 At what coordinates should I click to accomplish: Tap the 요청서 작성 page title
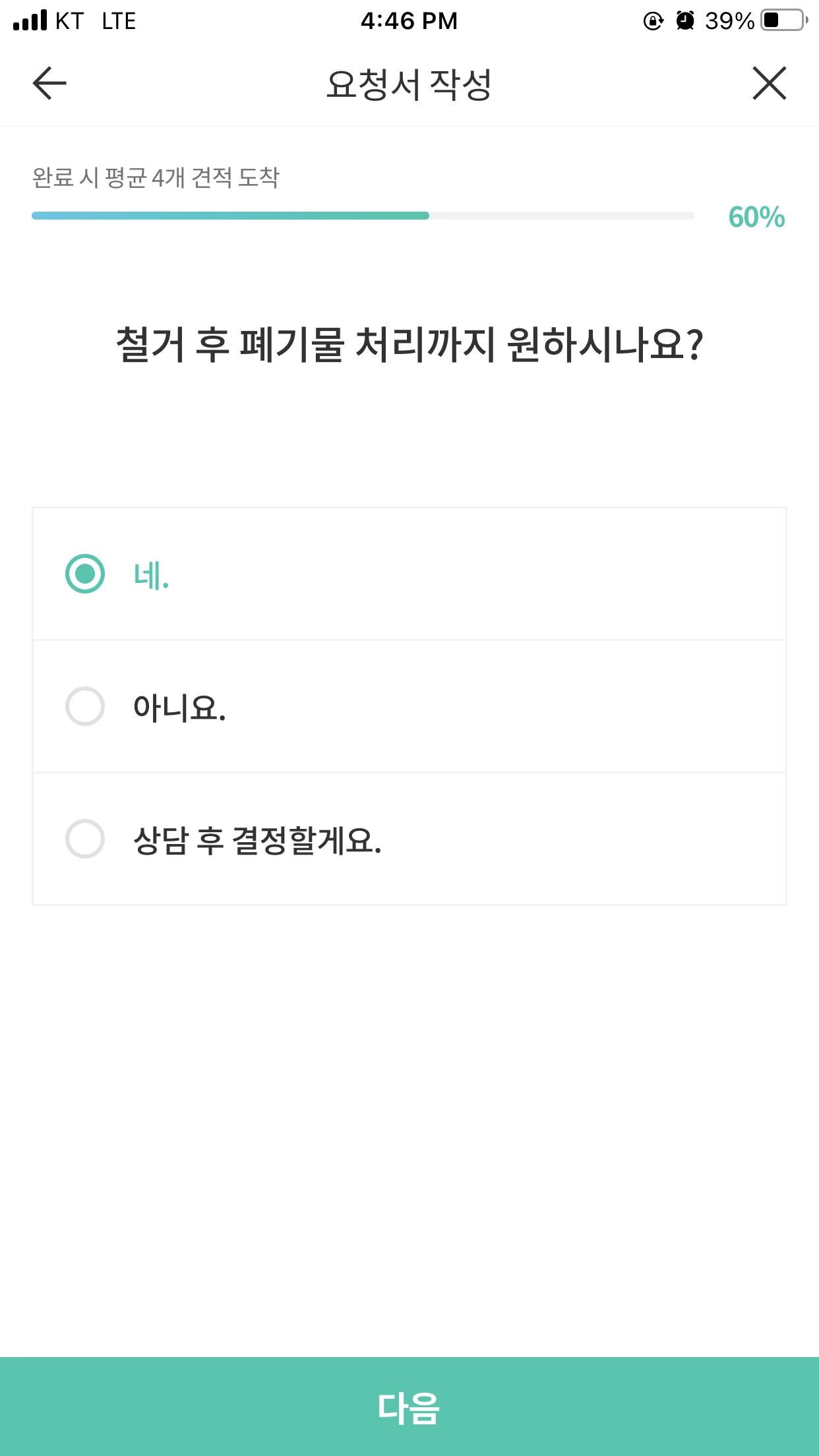(409, 84)
